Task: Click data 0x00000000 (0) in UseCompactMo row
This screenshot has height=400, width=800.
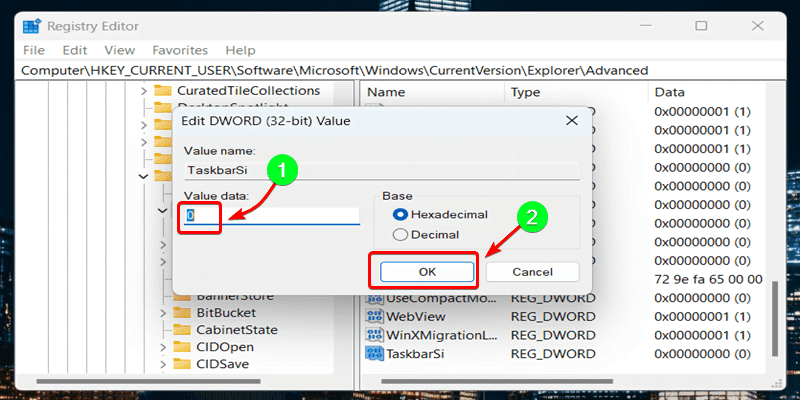Action: pos(703,298)
